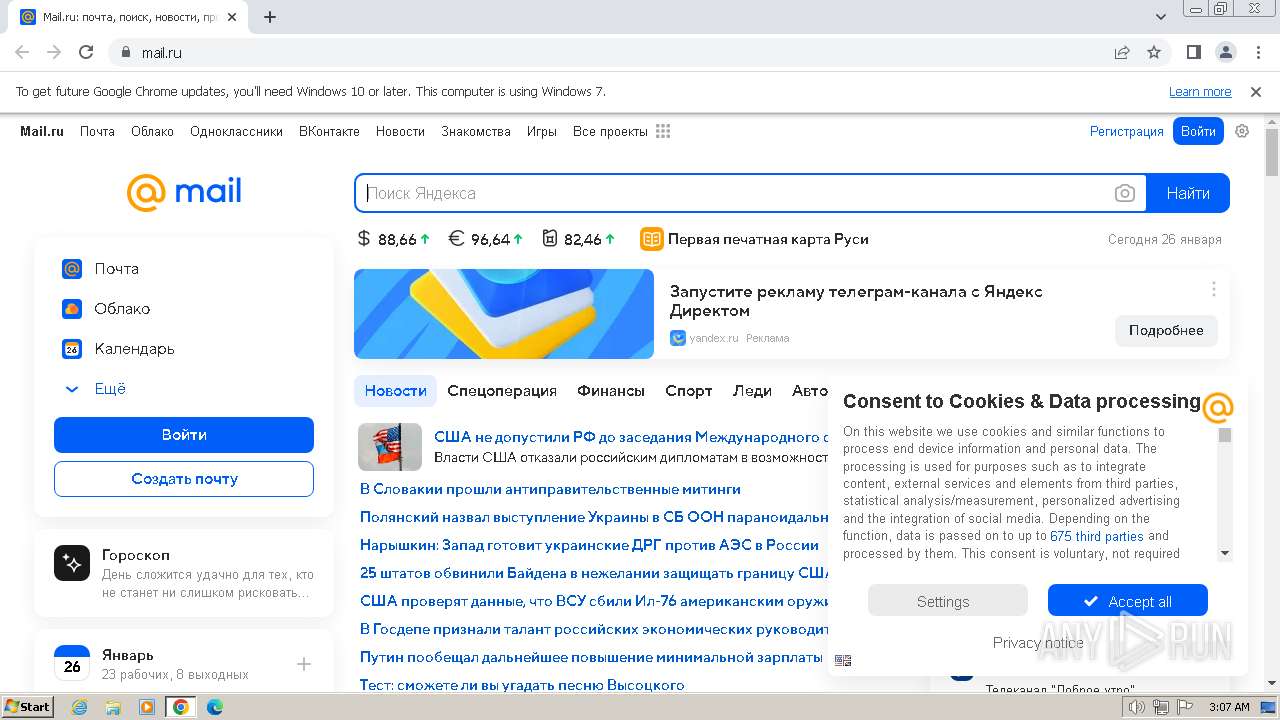Screen dimensions: 1280x720
Task: Click the Подробнее ad button
Action: click(1166, 330)
